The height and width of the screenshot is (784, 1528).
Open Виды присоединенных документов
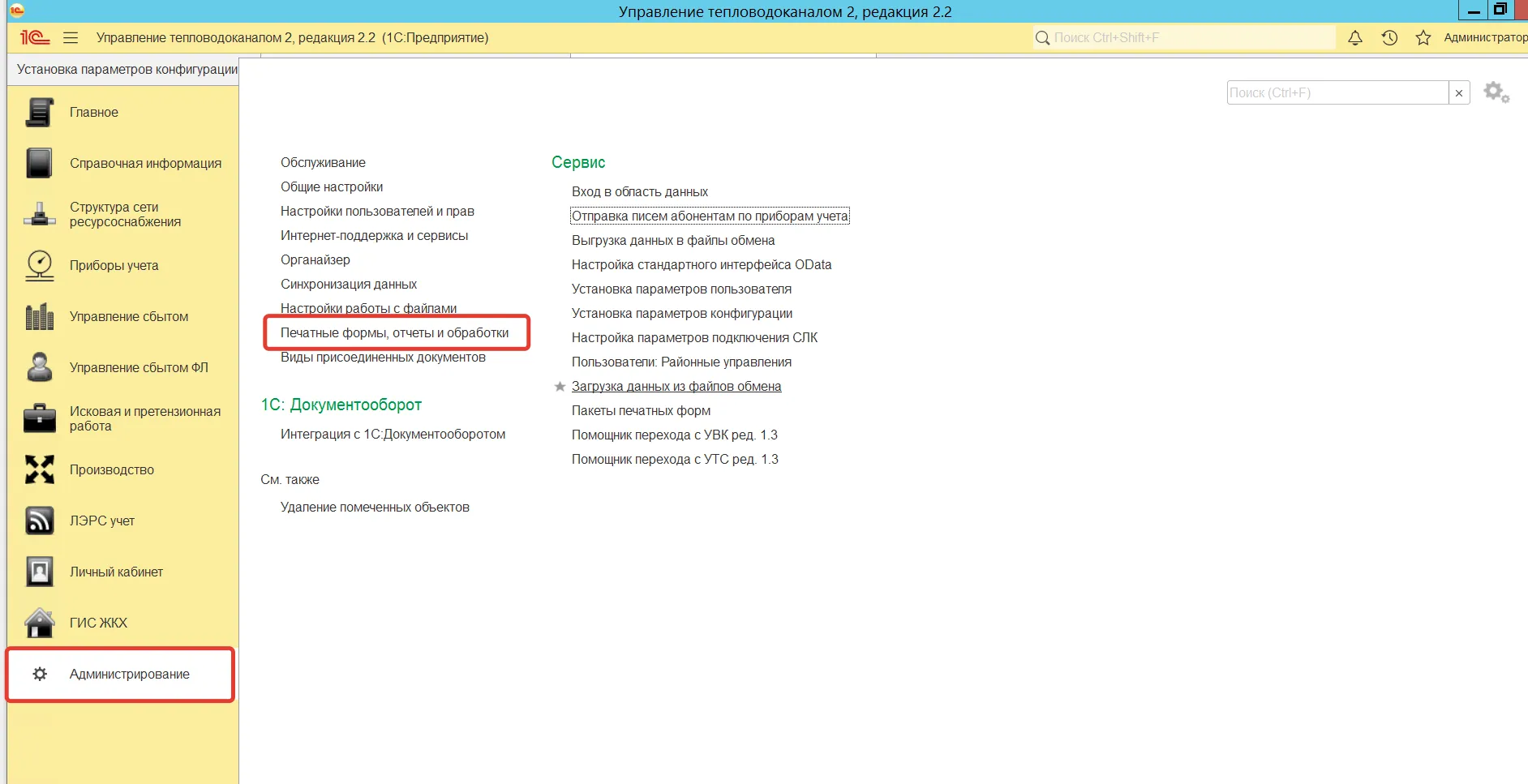tap(383, 357)
